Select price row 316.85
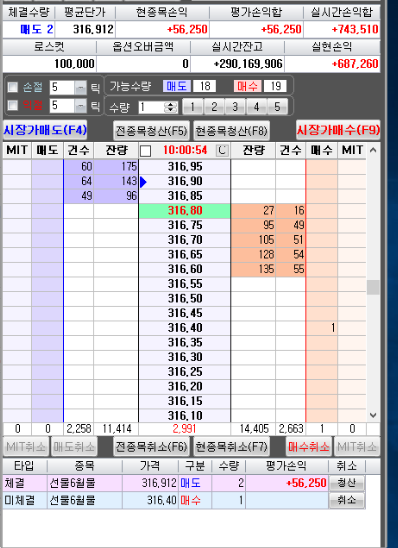The width and height of the screenshot is (398, 548). tap(184, 196)
